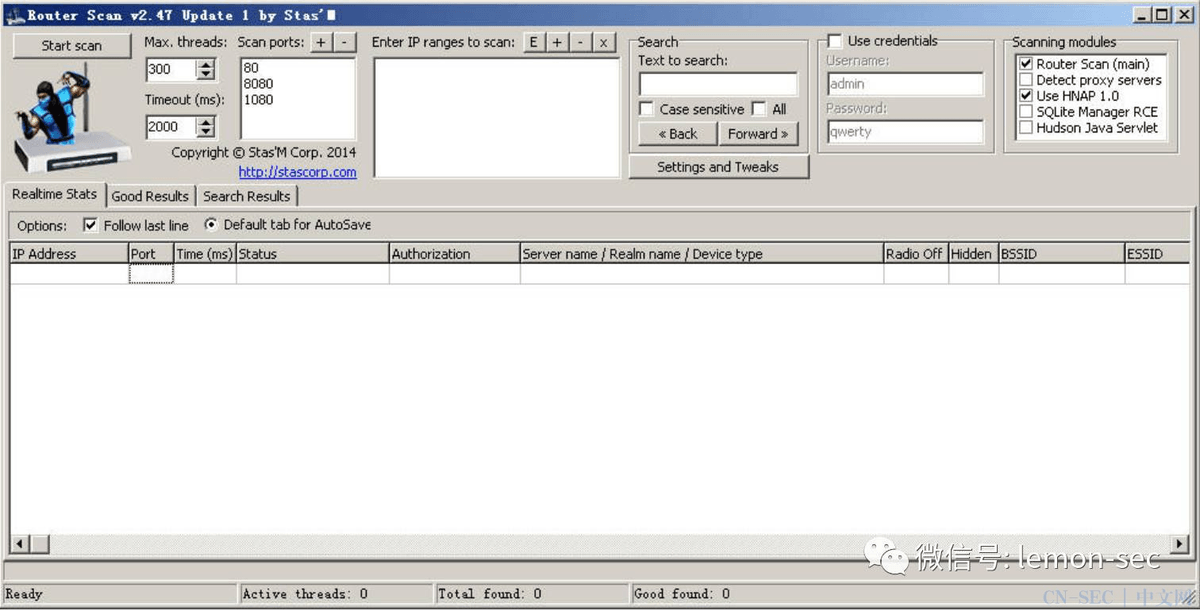Screen dimensions: 1200x610
Task: Click the Ready status text
Action: tap(24, 594)
